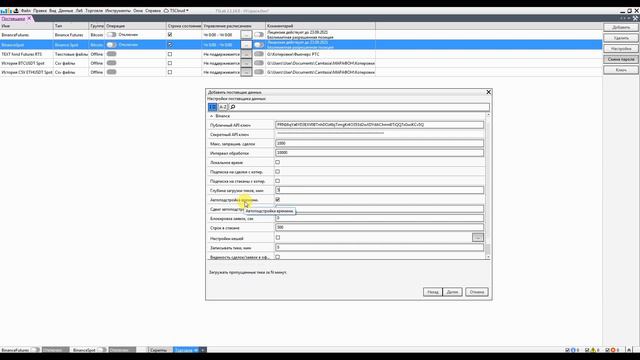Image resolution: width=640 pixels, height=360 pixels.
Task: Open schedule editor button for BinanceFutures row
Action: pos(246,35)
